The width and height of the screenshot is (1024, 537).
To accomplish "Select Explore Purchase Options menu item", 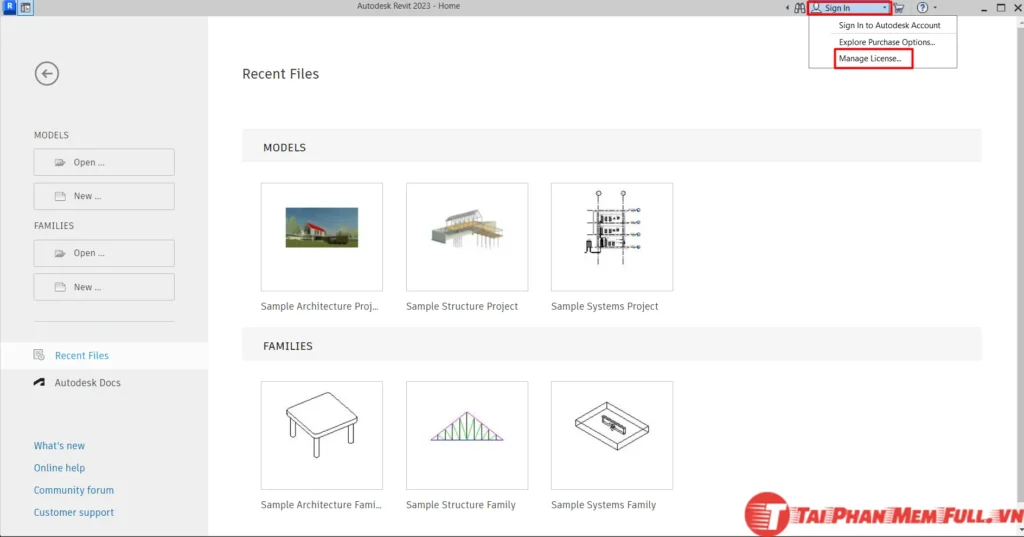I will click(887, 42).
